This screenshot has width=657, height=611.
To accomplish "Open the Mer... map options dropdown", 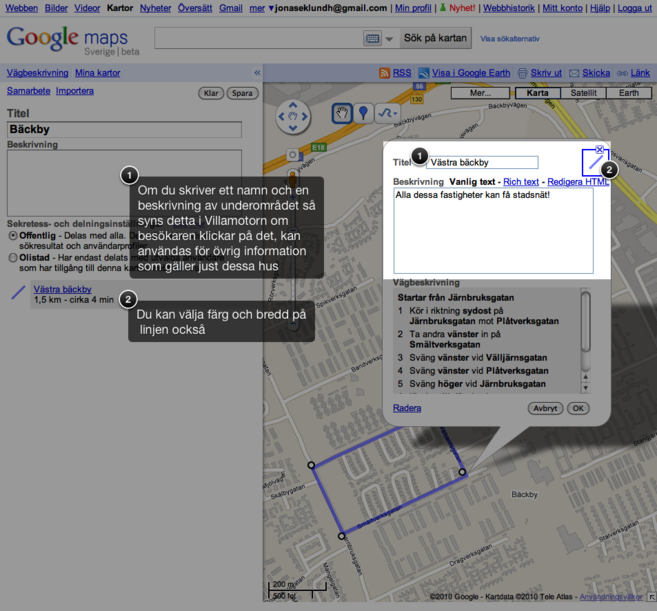I will pyautogui.click(x=480, y=93).
